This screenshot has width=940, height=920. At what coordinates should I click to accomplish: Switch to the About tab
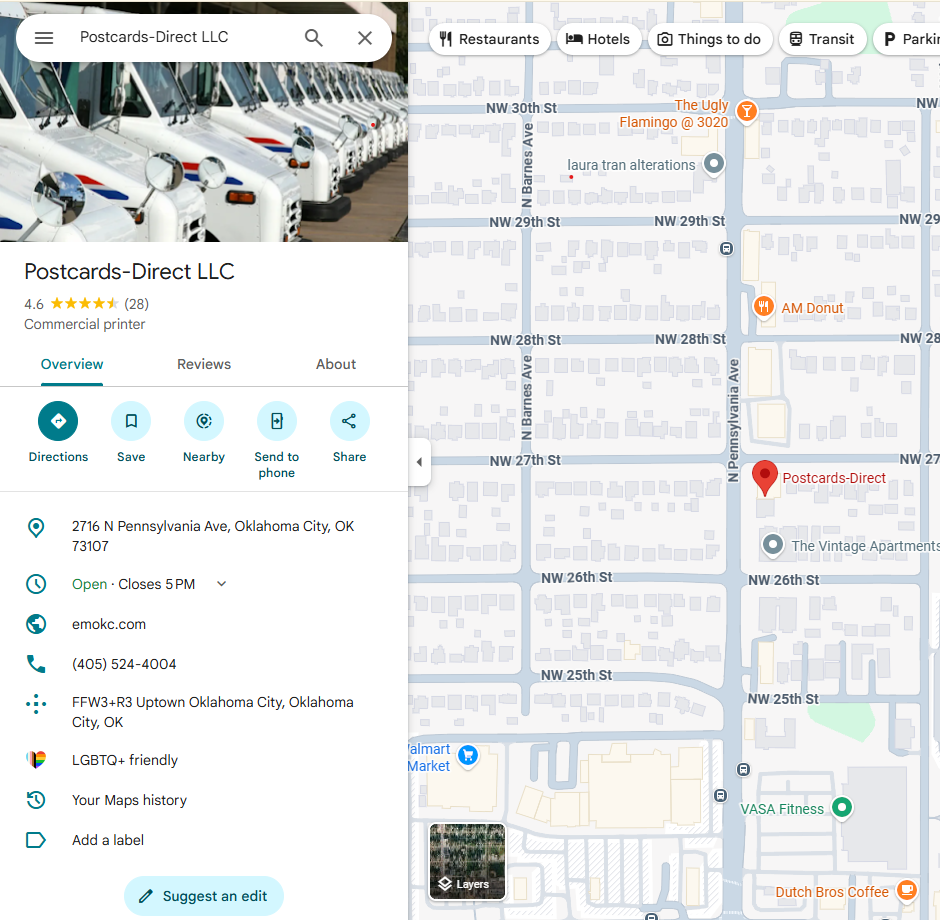click(x=336, y=364)
